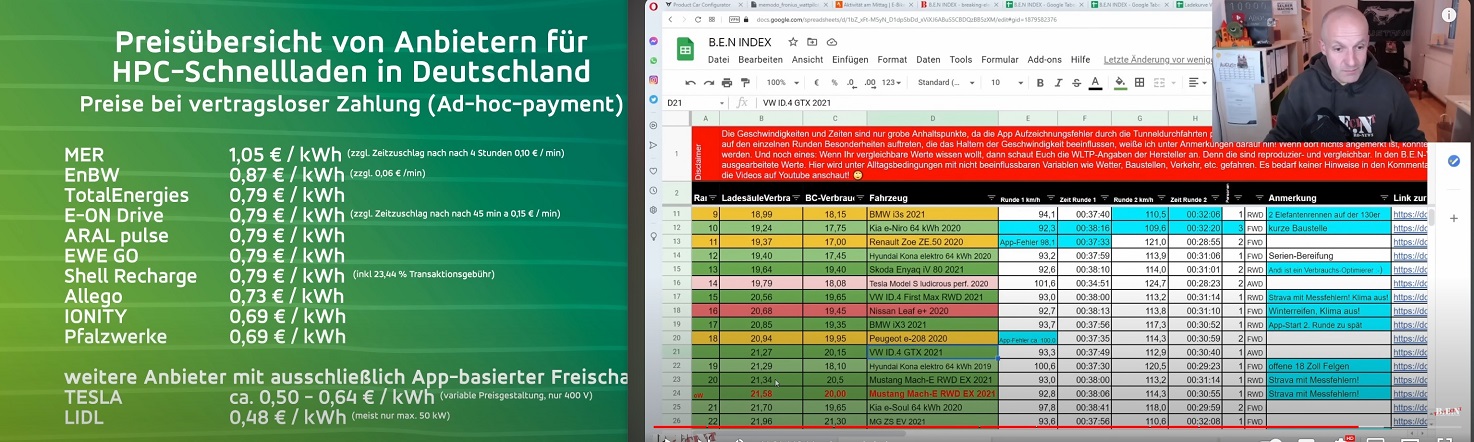This screenshot has width=1474, height=442.
Task: Open the horizontal align dropdown
Action: tap(1198, 83)
